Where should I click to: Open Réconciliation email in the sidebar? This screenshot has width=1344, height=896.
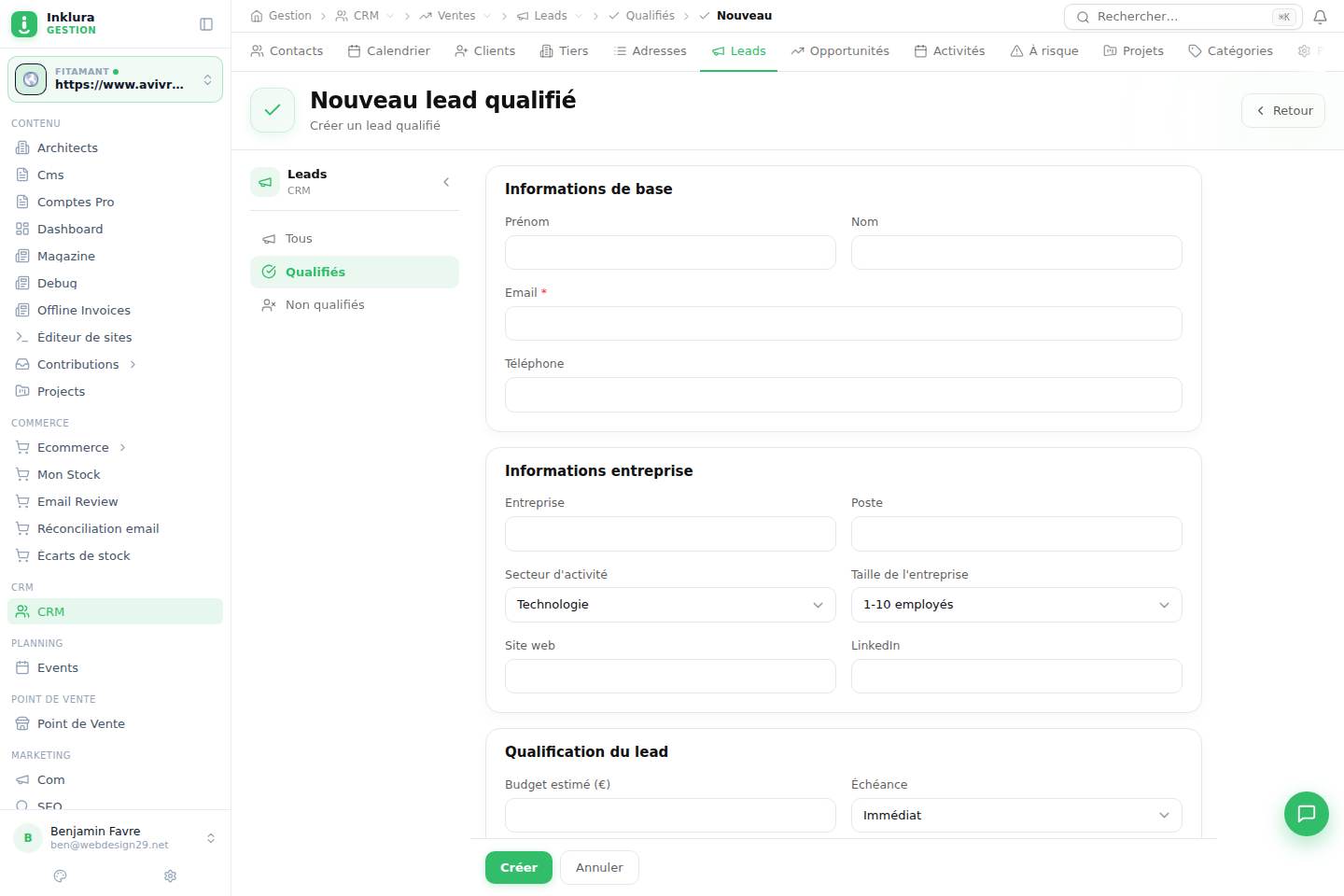coord(116,528)
